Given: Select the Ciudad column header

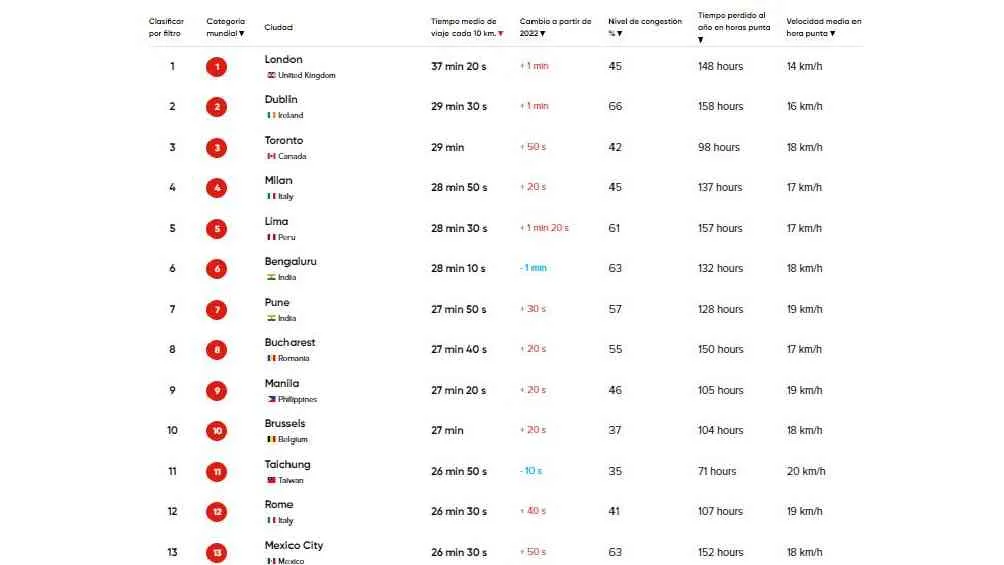Looking at the screenshot, I should (x=278, y=28).
